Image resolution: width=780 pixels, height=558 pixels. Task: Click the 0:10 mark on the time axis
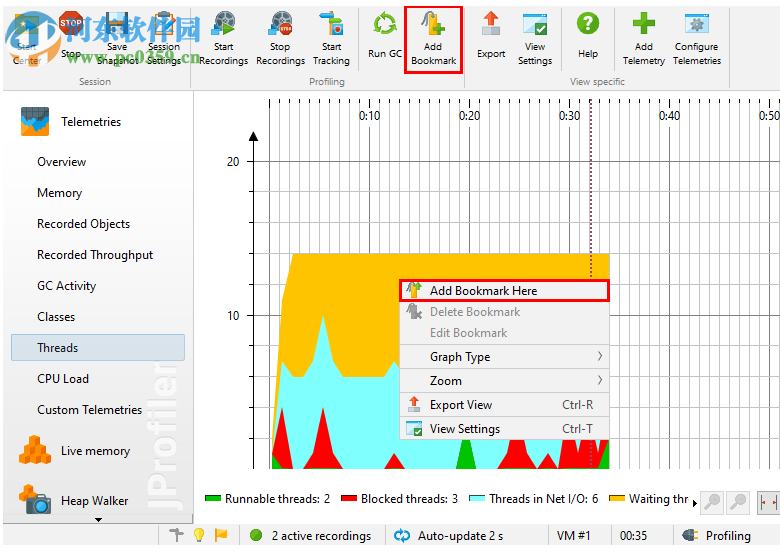click(370, 116)
